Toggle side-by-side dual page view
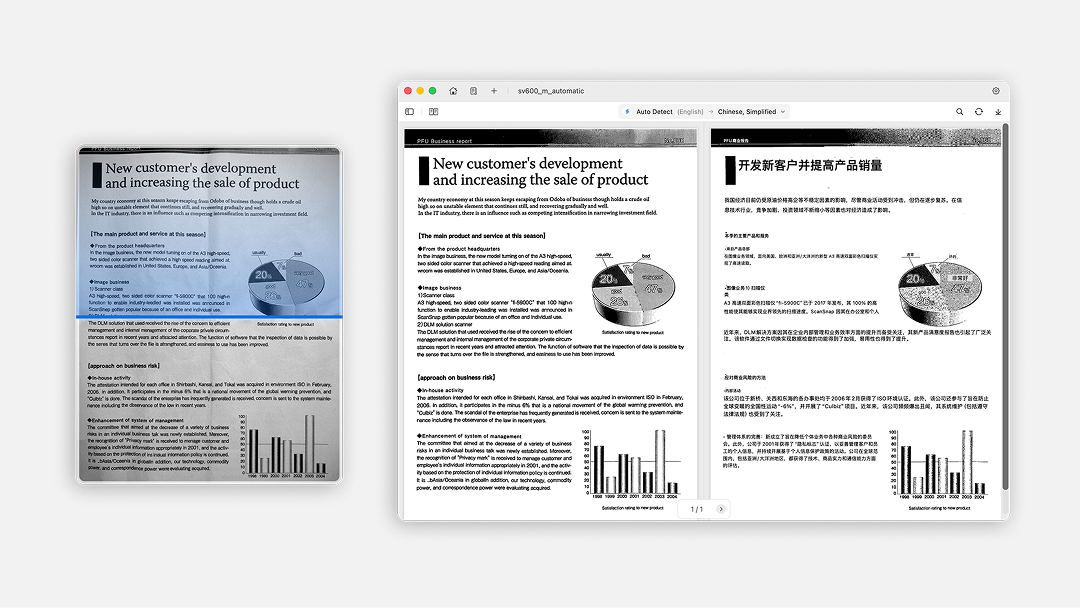Screen dimensions: 1080x608 click(x=434, y=112)
